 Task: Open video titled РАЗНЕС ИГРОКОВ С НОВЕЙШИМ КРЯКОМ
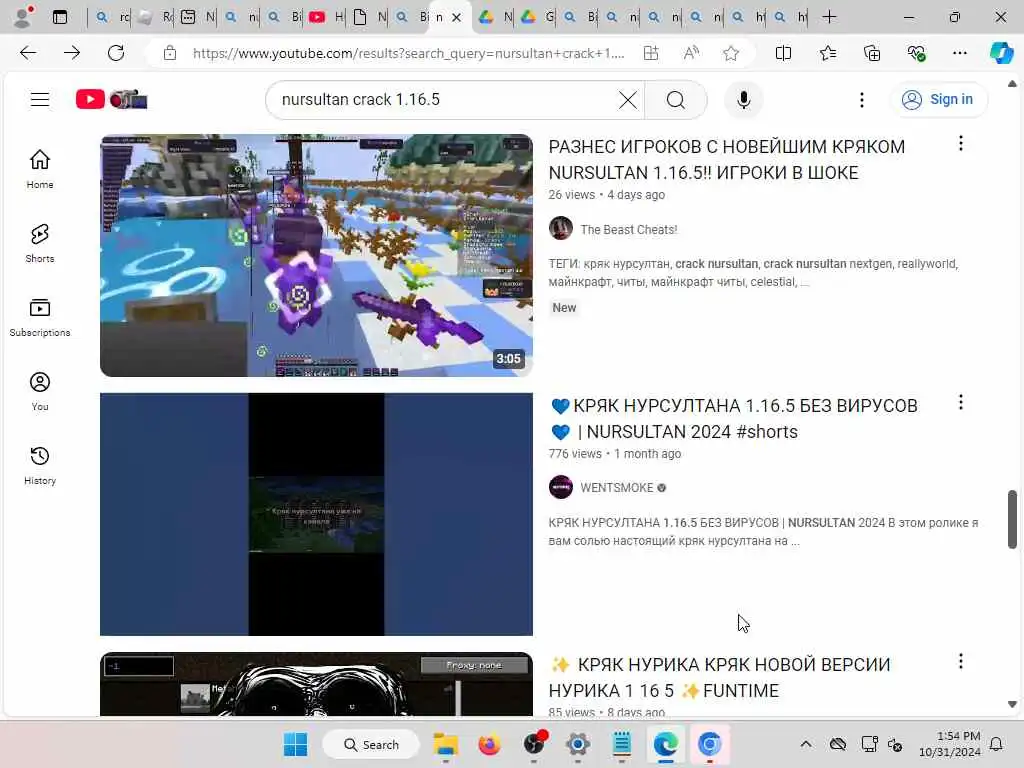727,159
